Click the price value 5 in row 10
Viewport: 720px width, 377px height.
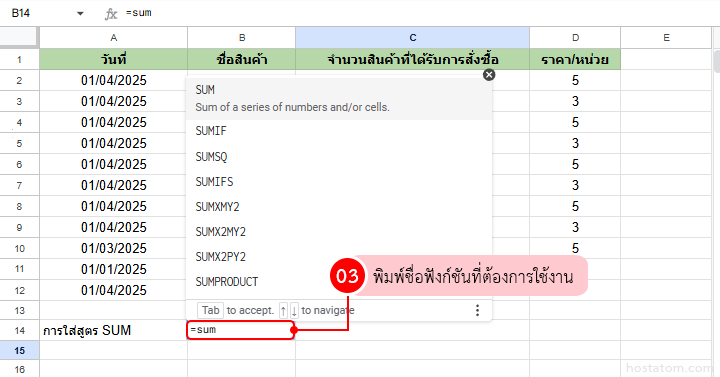(x=575, y=248)
